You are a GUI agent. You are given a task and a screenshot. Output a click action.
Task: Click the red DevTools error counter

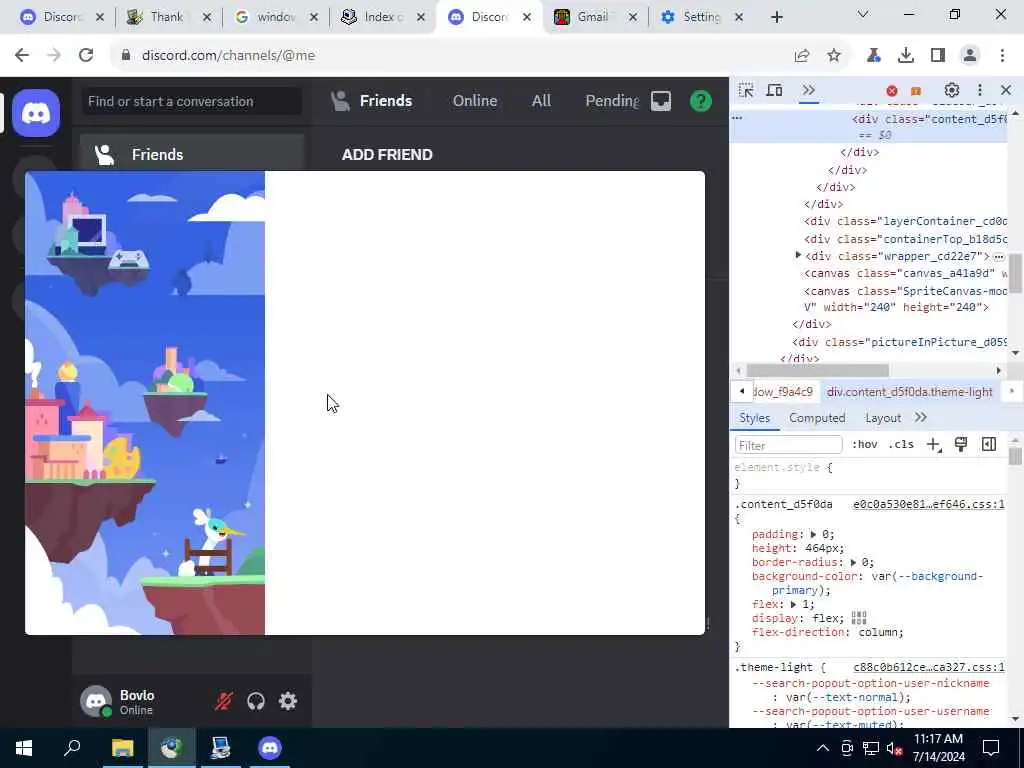click(891, 91)
